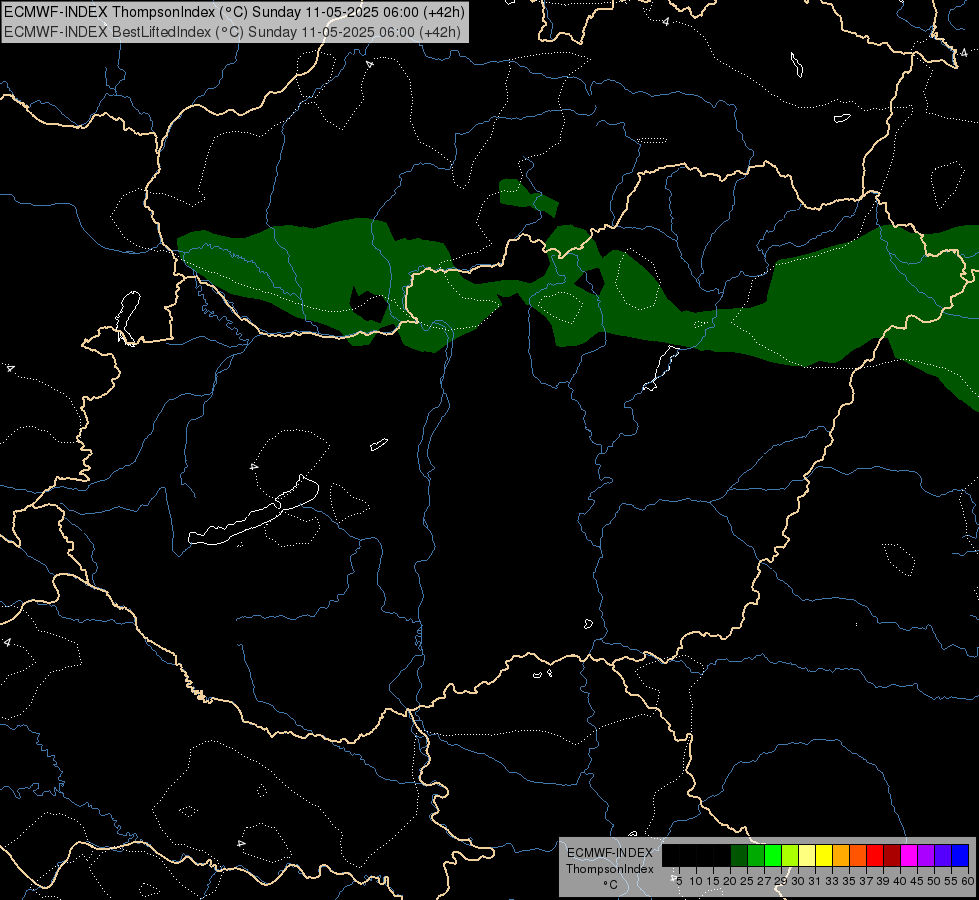979x900 pixels.
Task: Click the ThompsonIndex header line at top
Action: click(234, 12)
